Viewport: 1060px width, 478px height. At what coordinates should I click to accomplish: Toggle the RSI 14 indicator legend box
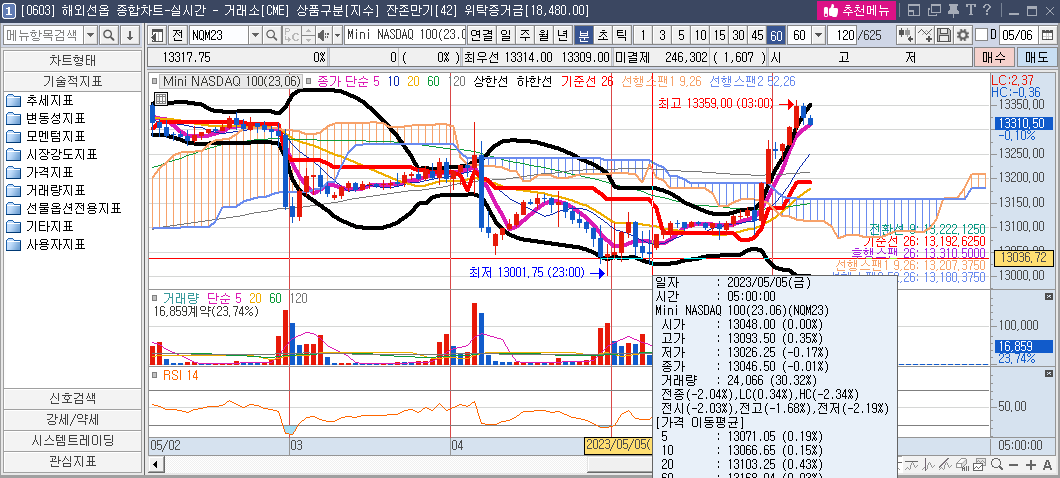point(155,375)
